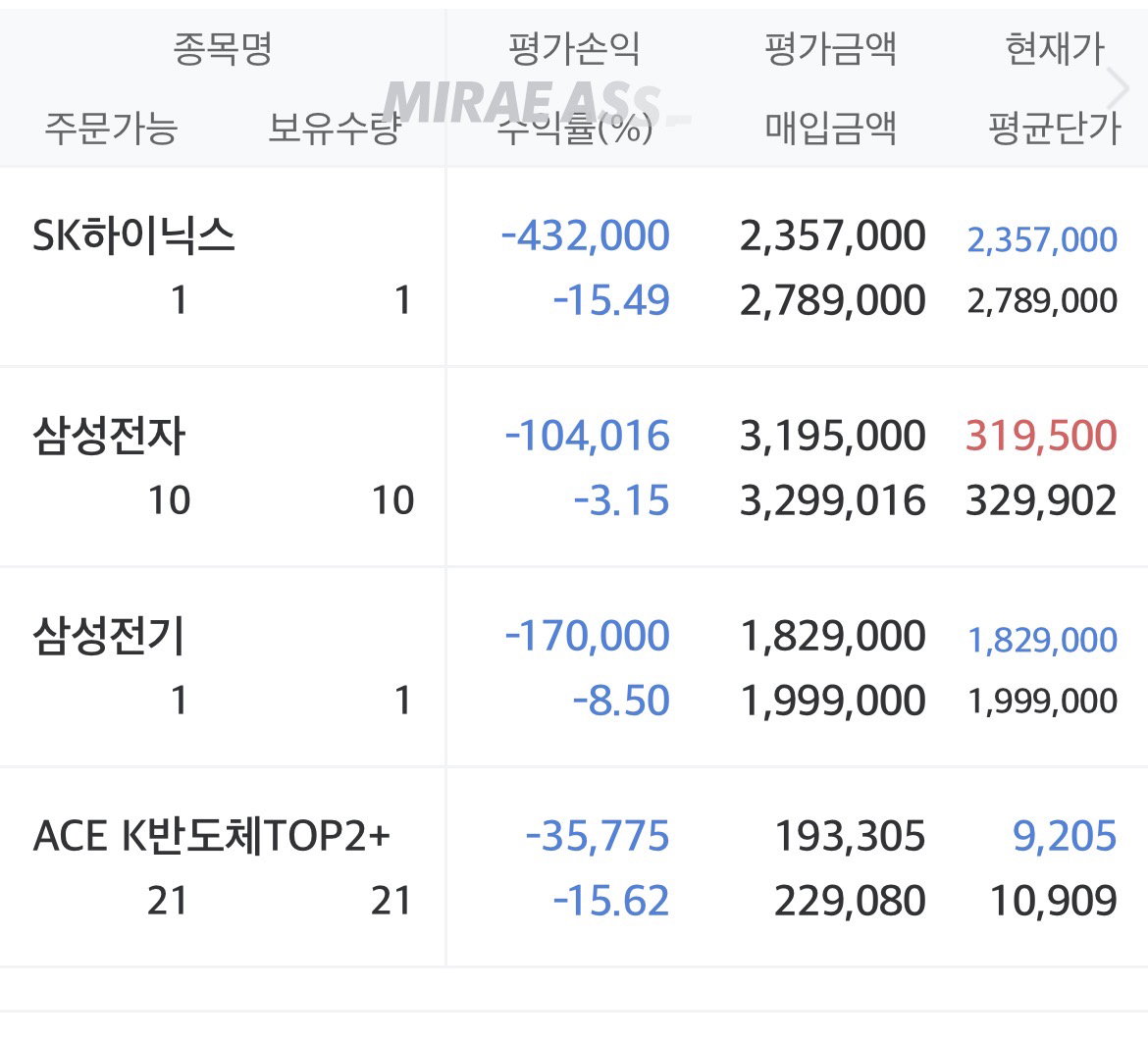Tap SK하이닉스 current price 2,357,000

(x=1042, y=239)
